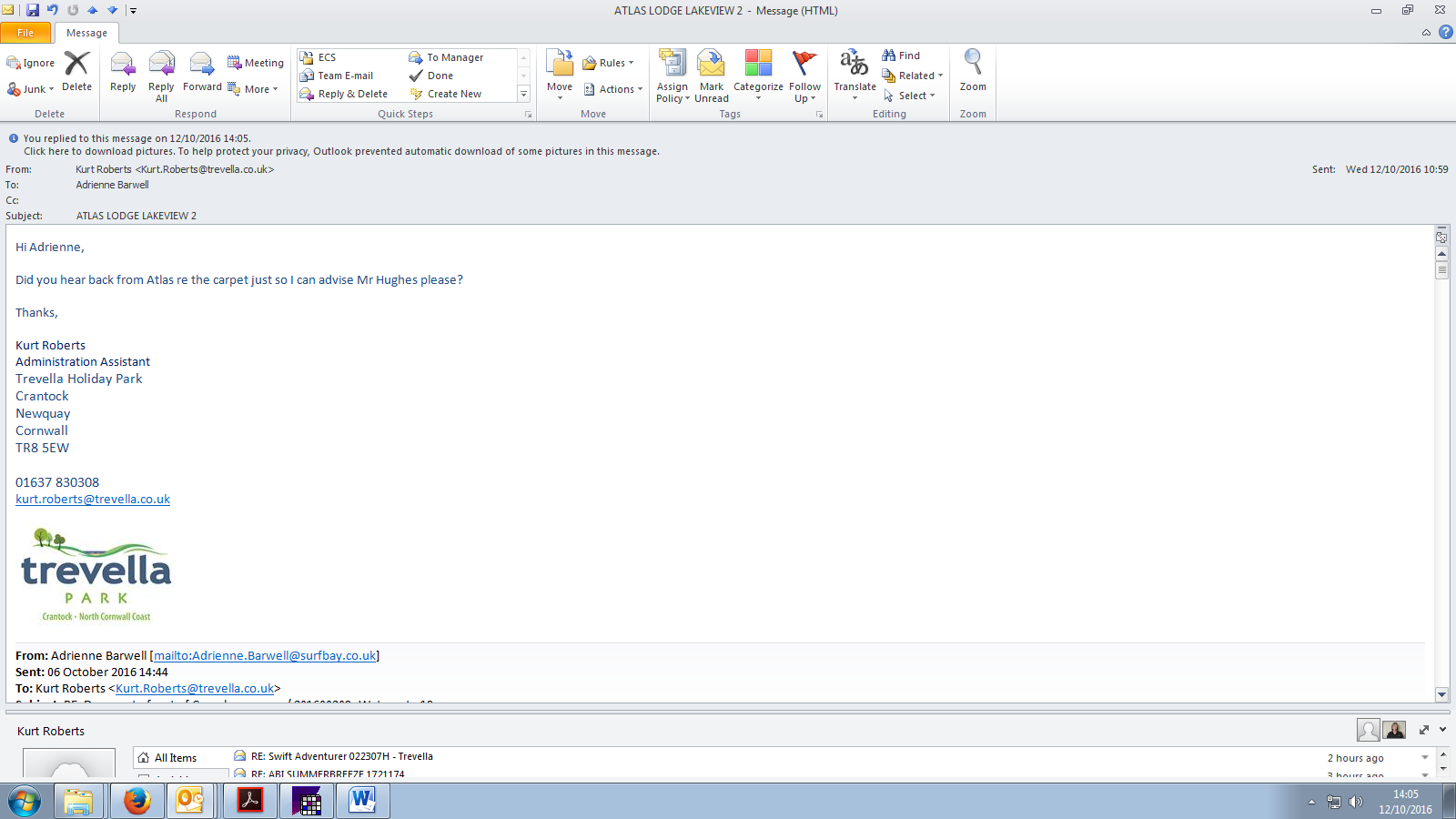Undo the last action

coord(53,10)
